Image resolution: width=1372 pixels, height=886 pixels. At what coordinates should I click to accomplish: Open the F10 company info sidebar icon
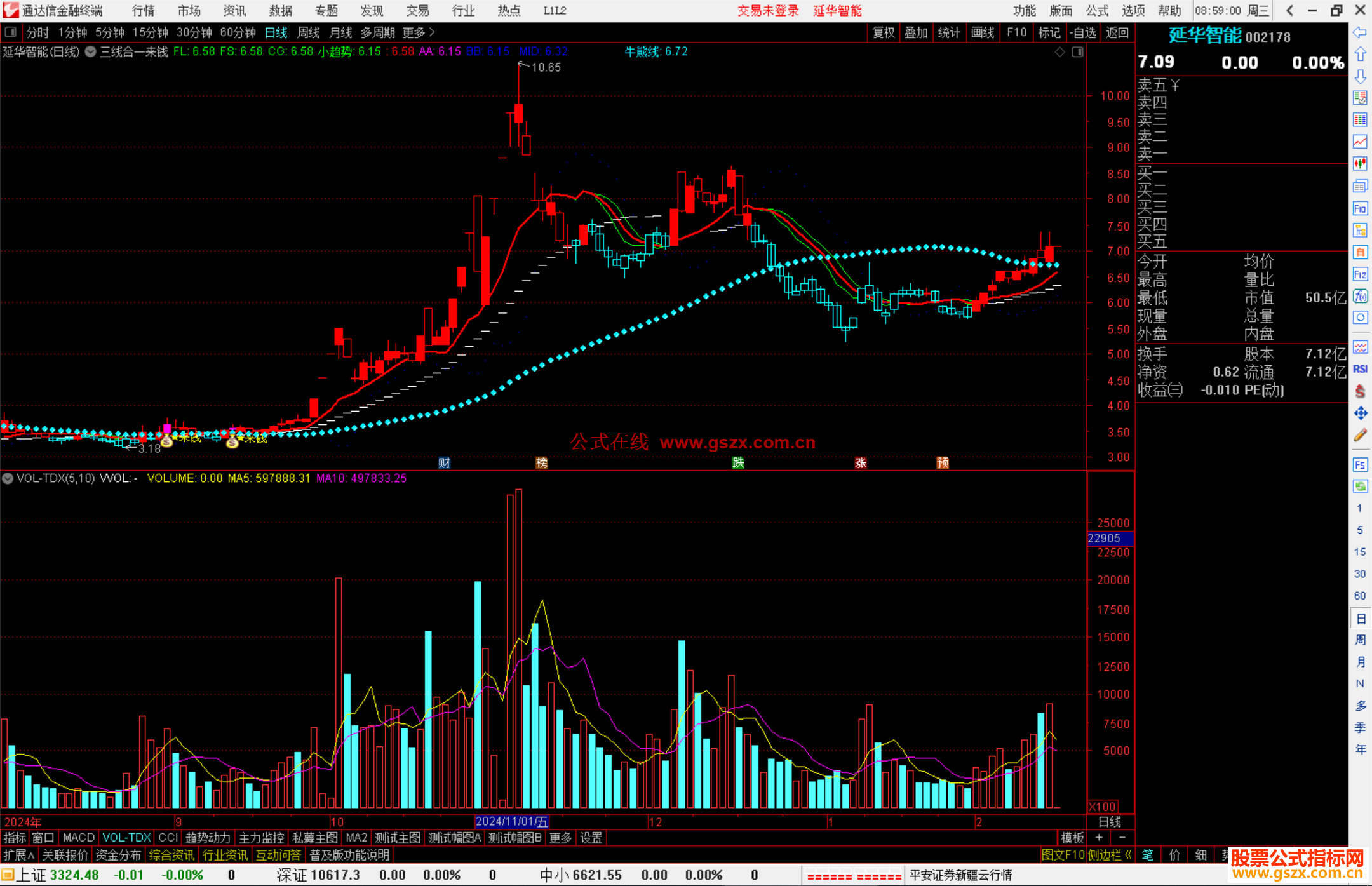[1360, 208]
